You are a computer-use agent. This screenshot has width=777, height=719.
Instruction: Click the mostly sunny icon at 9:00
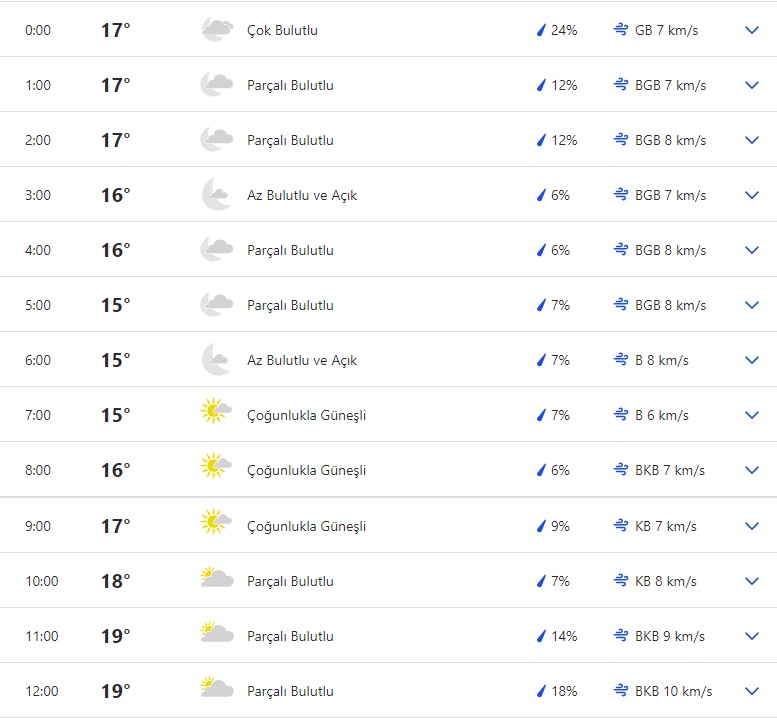coord(216,526)
